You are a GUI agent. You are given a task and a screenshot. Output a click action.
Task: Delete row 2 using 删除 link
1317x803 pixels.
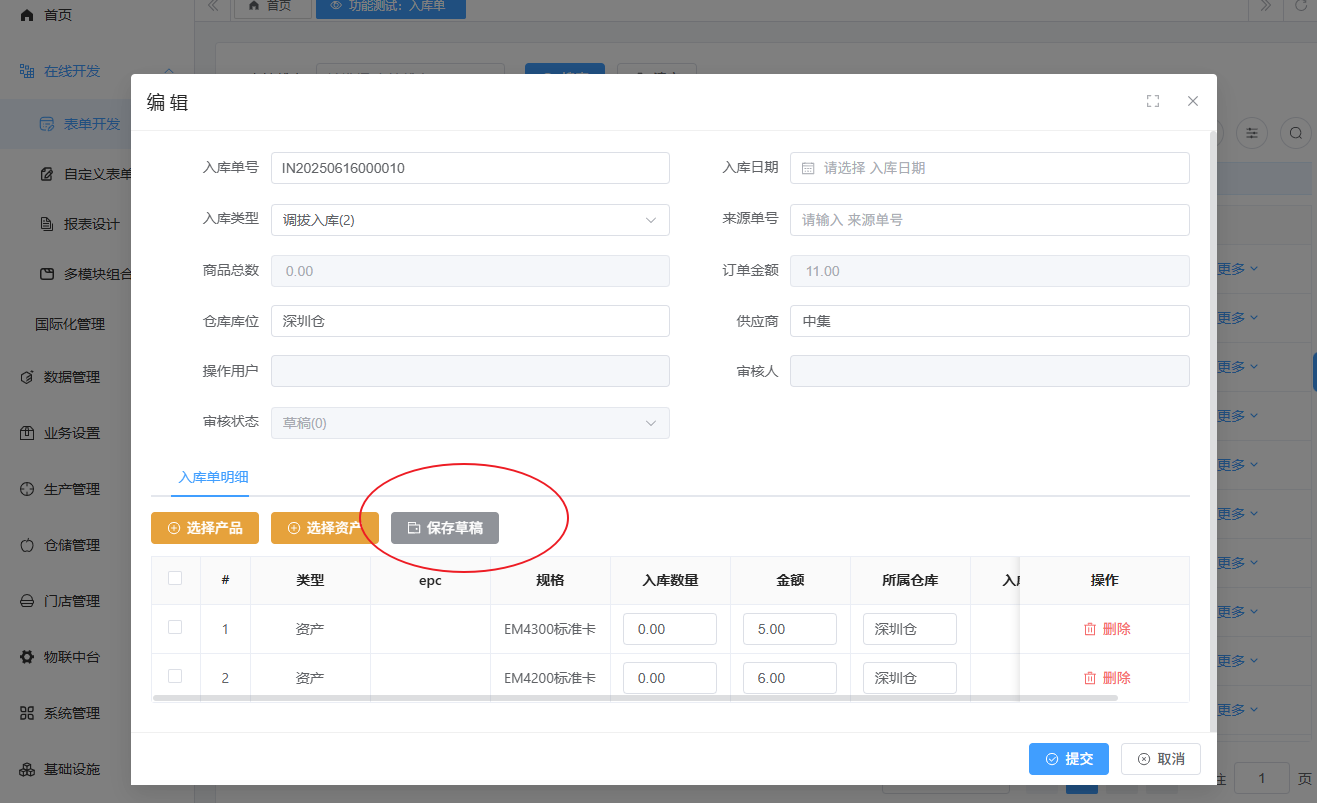[x=1107, y=678]
